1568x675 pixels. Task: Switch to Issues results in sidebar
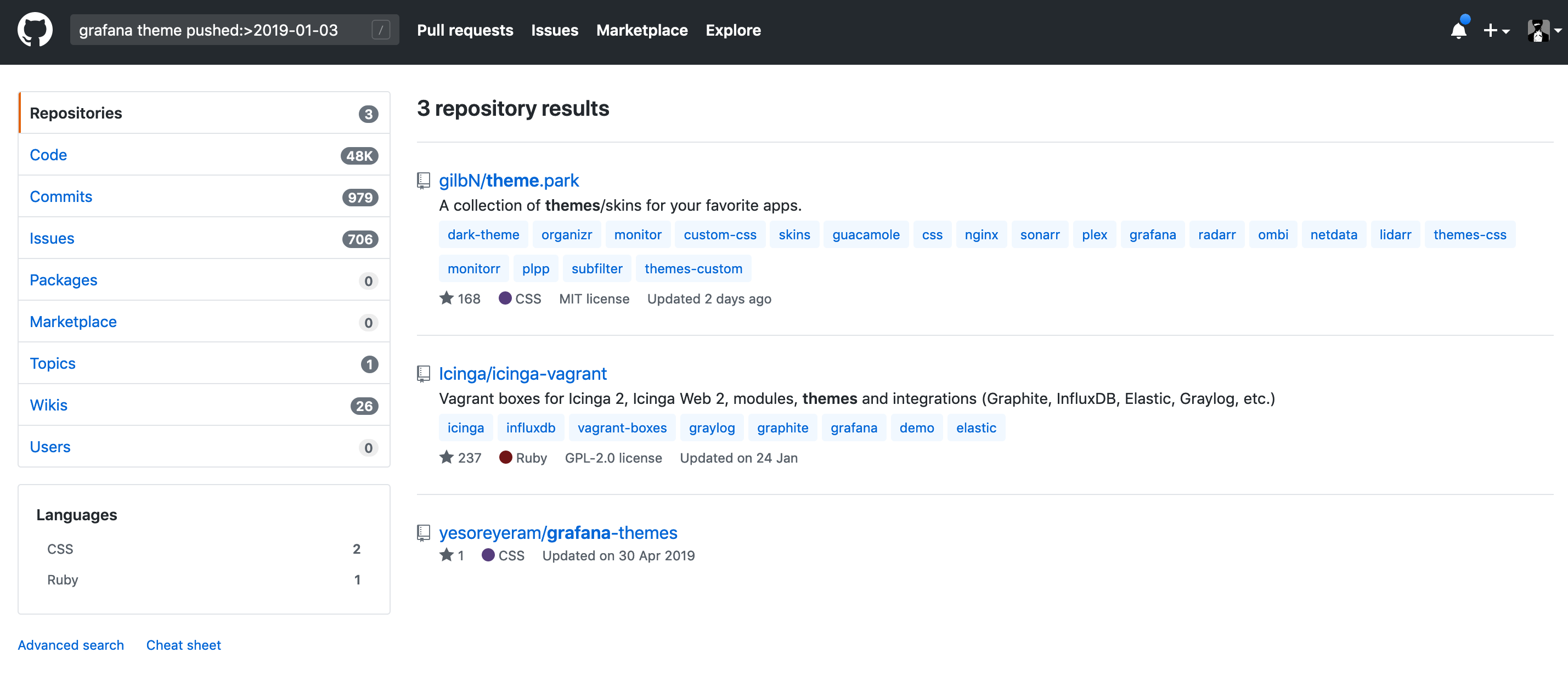point(52,238)
